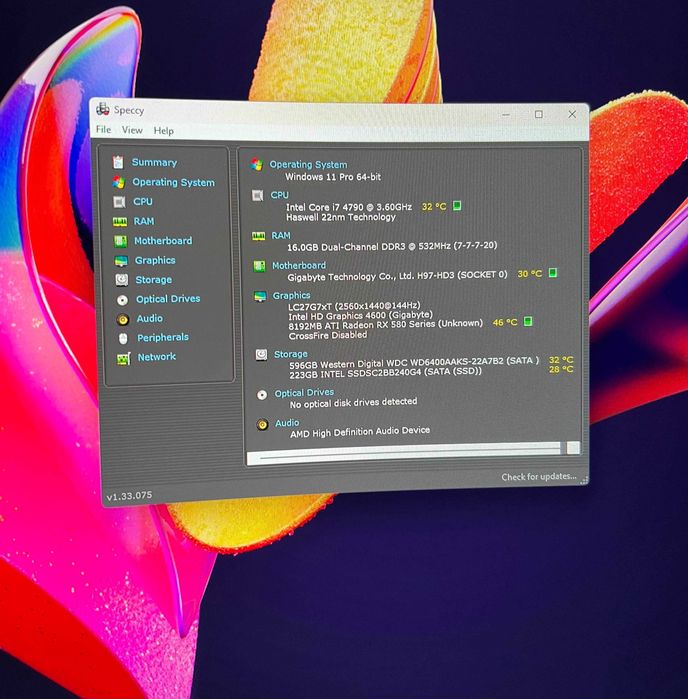Screen dimensions: 688x699
Task: Select Storage in the sidebar
Action: [x=154, y=280]
